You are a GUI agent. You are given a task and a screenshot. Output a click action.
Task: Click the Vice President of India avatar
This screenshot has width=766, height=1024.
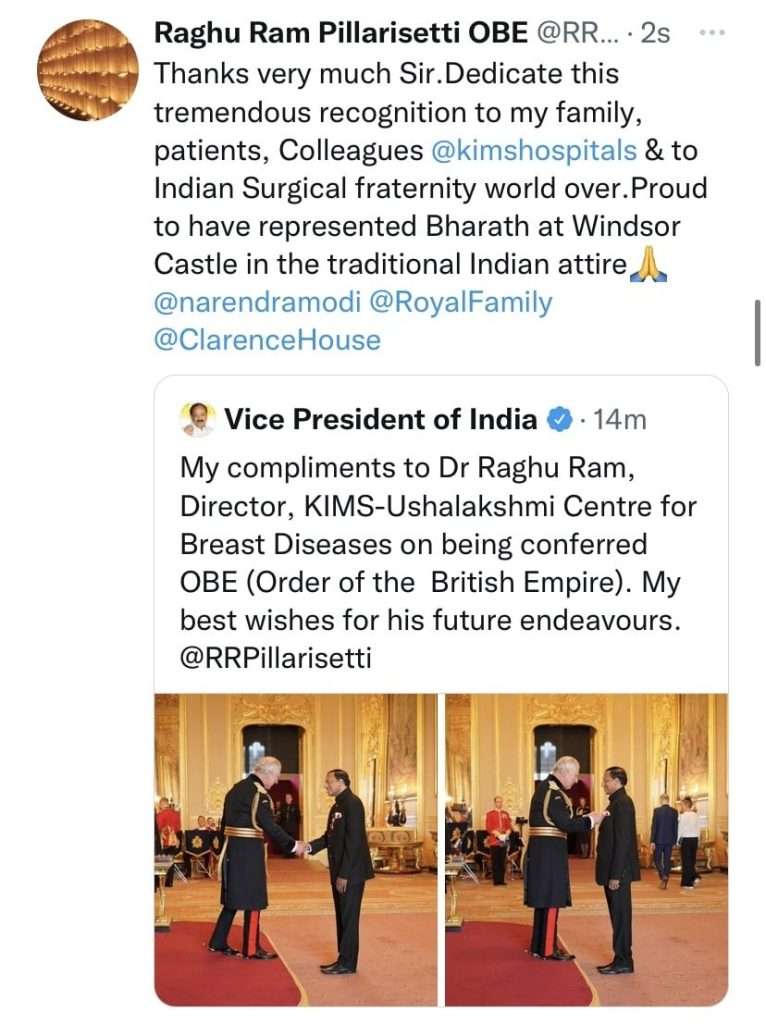point(198,419)
